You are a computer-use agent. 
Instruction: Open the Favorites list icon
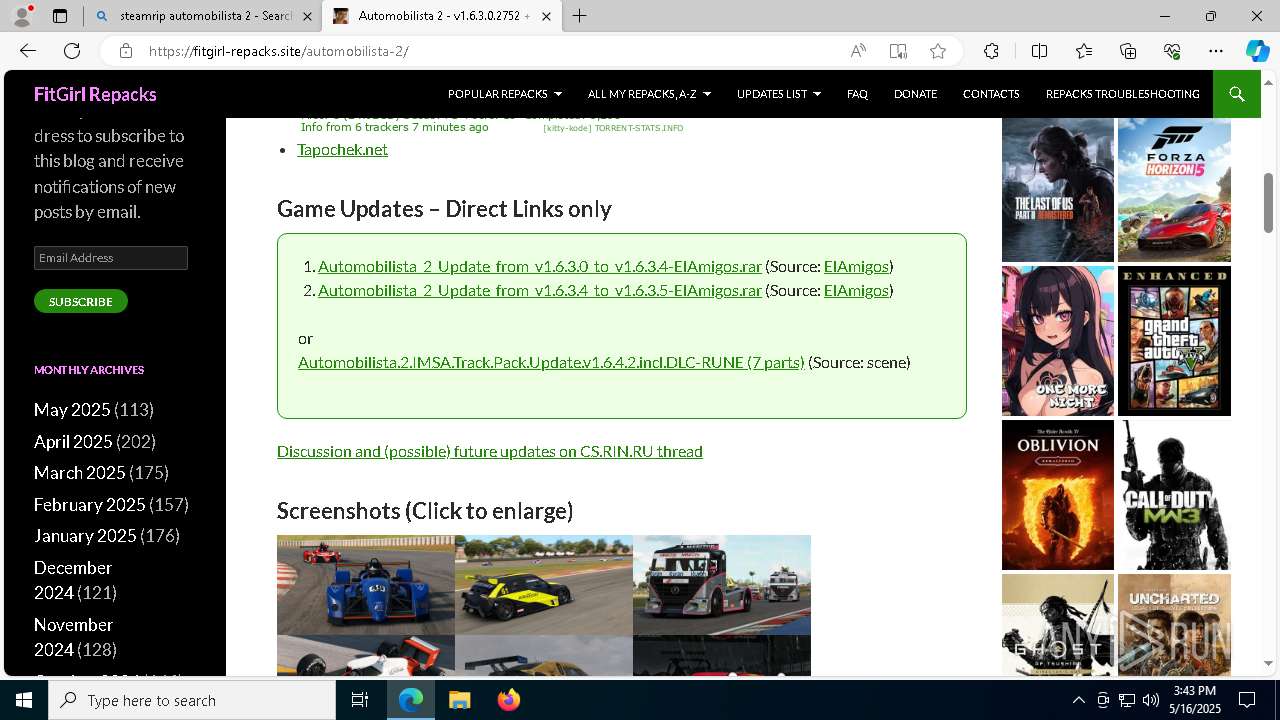tap(1084, 51)
